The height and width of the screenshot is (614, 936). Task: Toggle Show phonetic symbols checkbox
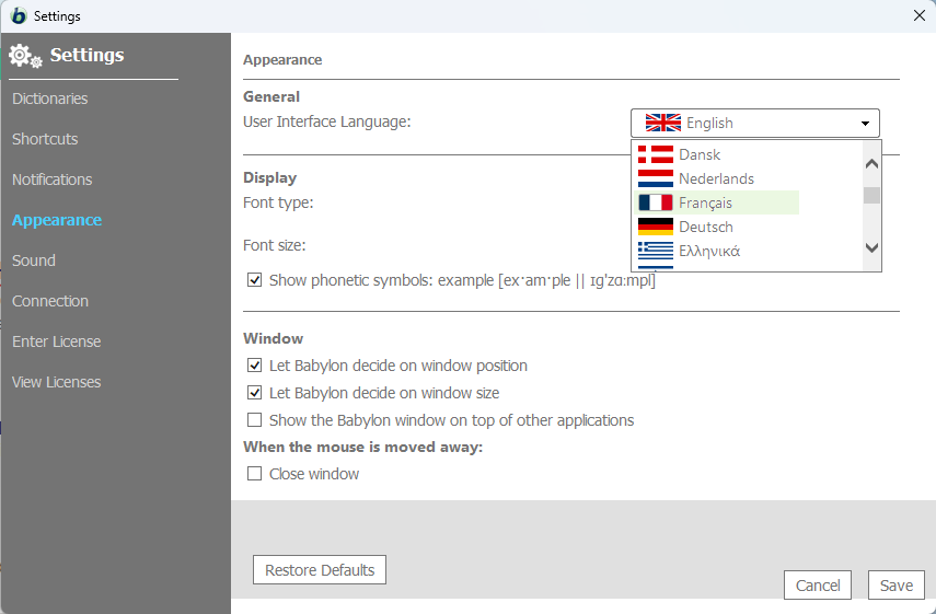point(254,280)
